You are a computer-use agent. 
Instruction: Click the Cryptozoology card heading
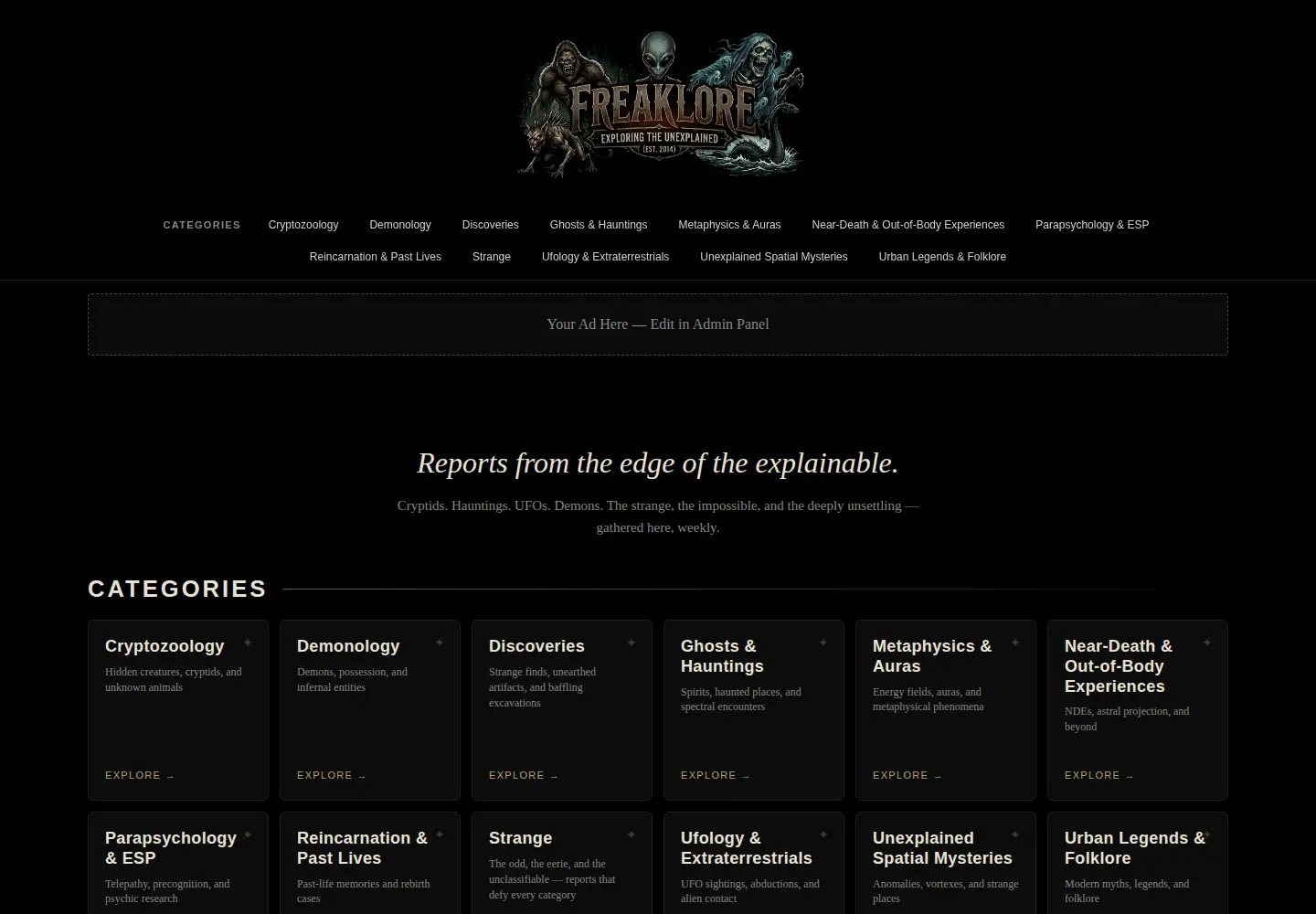pyautogui.click(x=164, y=646)
